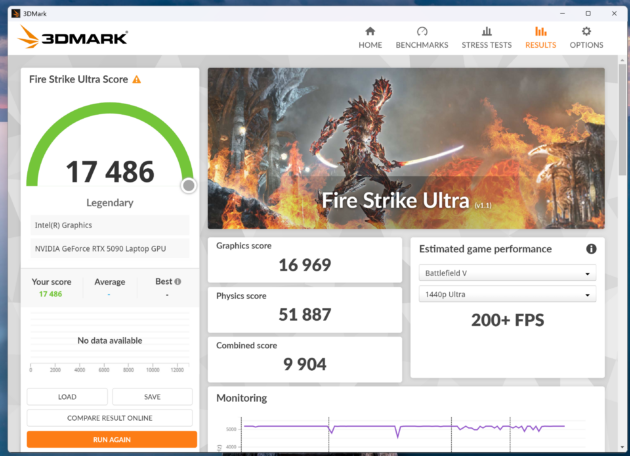630x456 pixels.
Task: Click the Options gear icon
Action: pyautogui.click(x=586, y=31)
